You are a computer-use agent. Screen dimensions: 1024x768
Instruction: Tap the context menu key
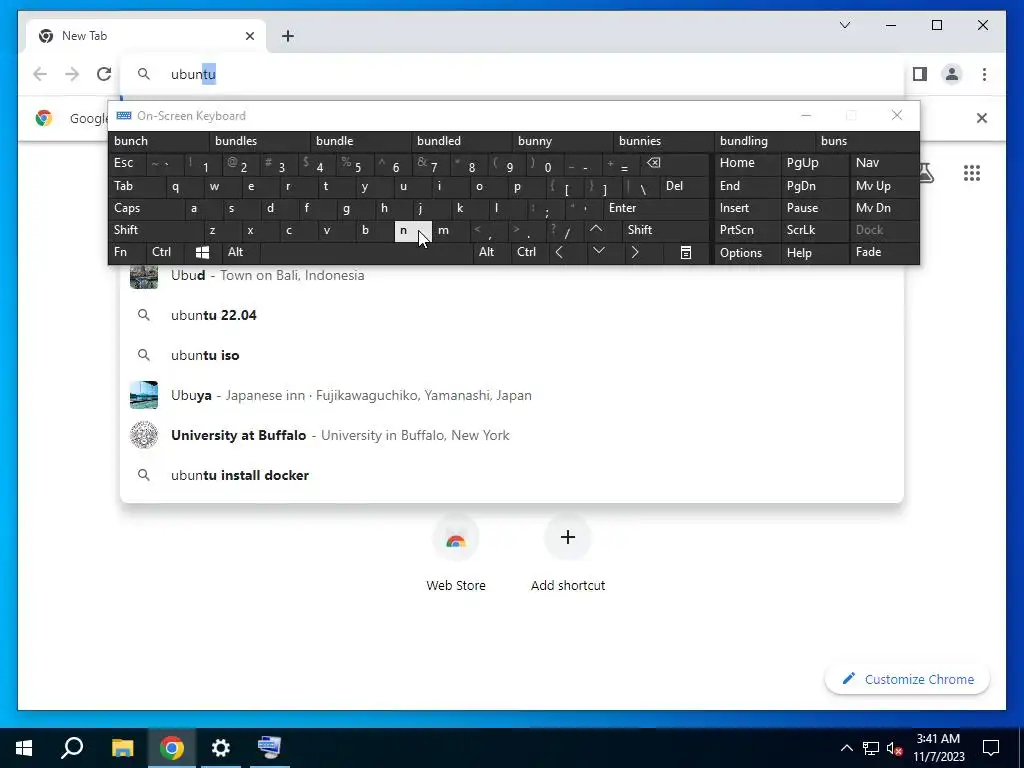(686, 252)
